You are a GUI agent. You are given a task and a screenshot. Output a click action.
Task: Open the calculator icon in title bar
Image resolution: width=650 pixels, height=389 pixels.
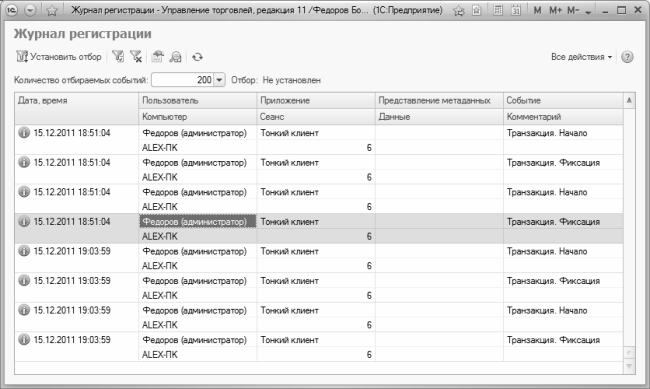(x=498, y=10)
